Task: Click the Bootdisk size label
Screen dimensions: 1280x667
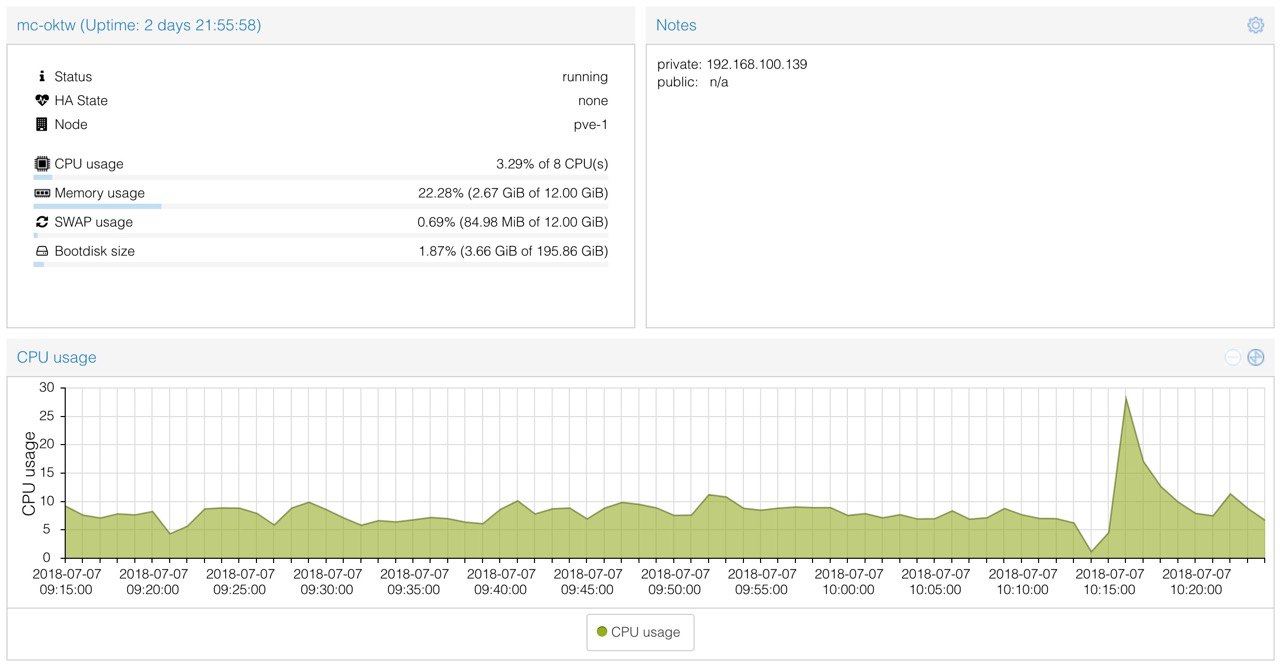Action: pos(94,251)
